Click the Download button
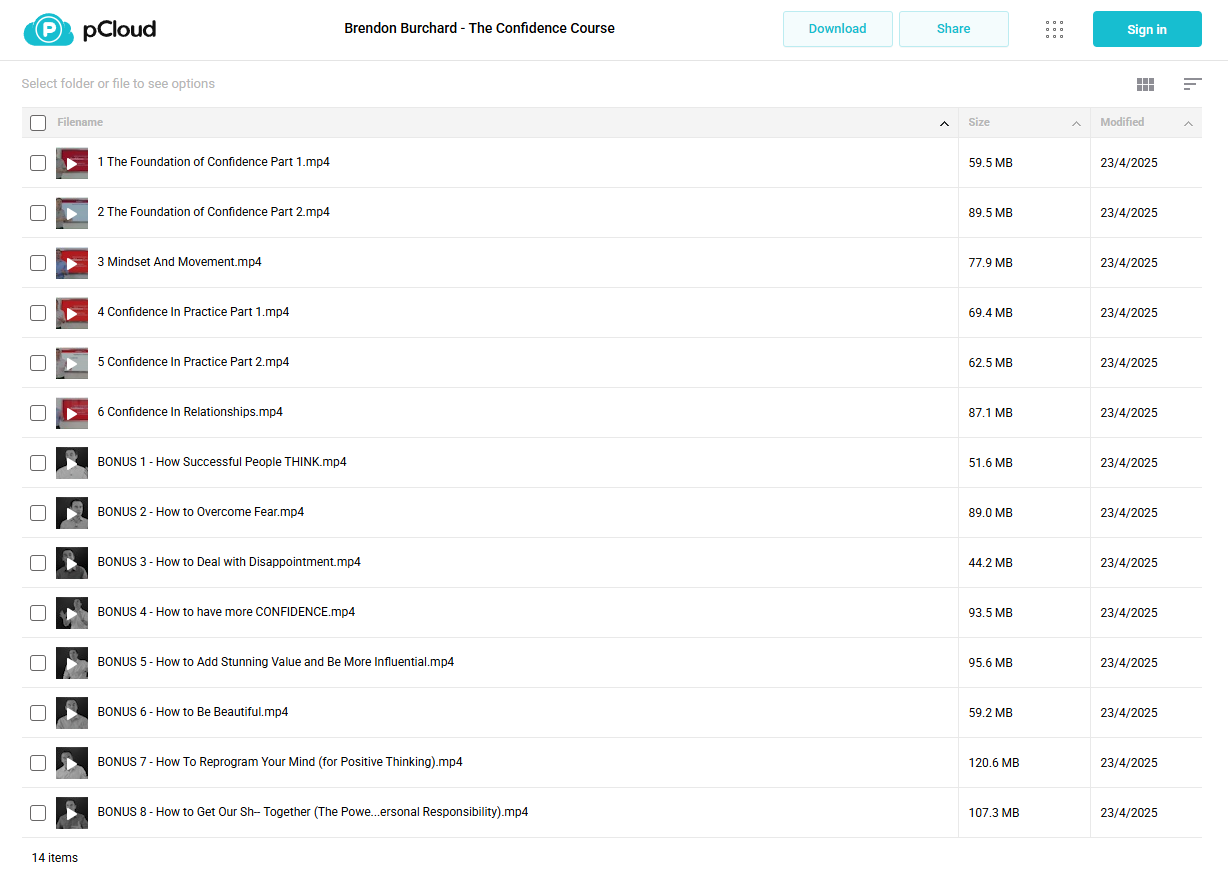Screen dimensions: 1228x889 (x=837, y=29)
